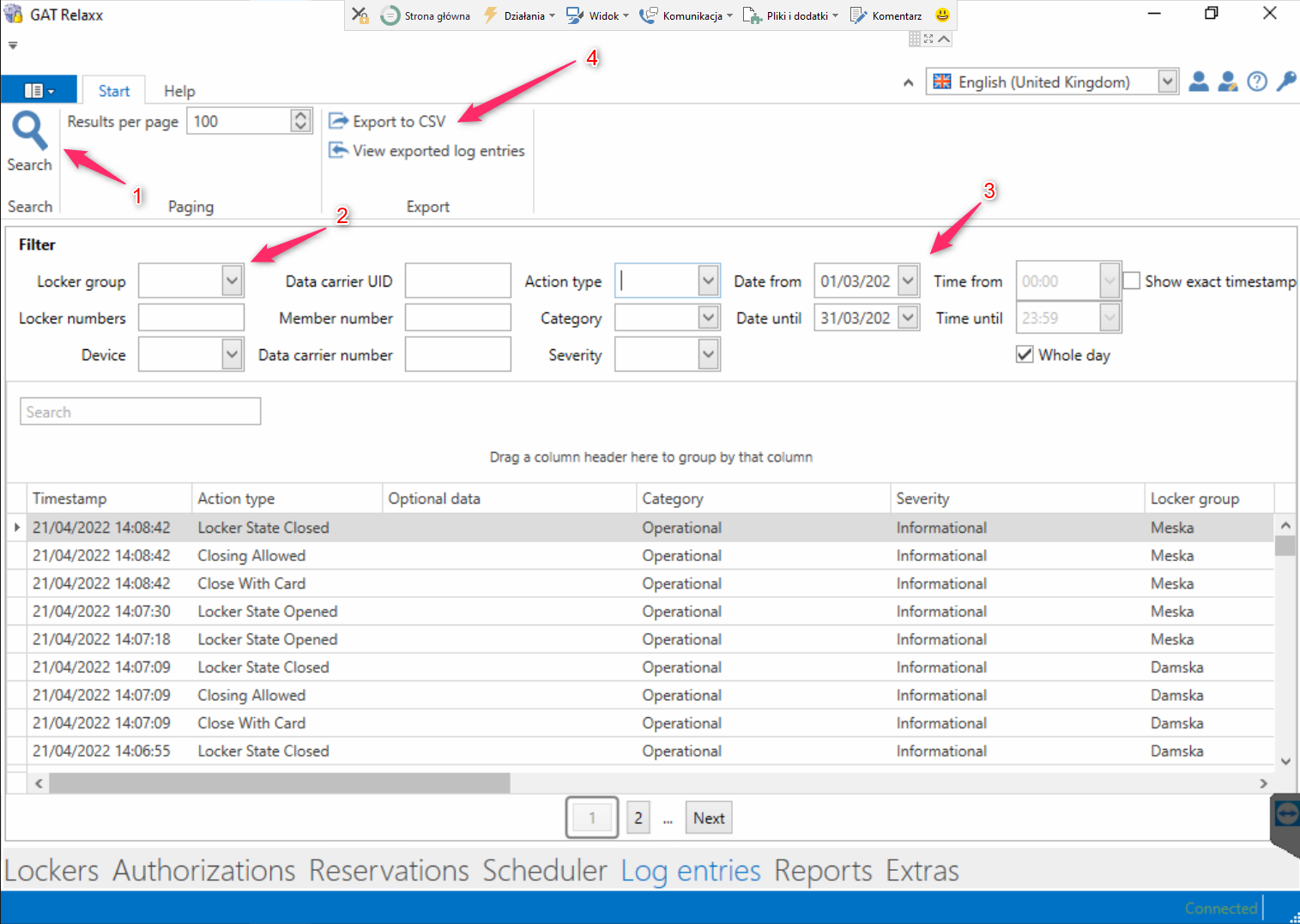
Task: Open the blue application menu button
Action: [x=39, y=90]
